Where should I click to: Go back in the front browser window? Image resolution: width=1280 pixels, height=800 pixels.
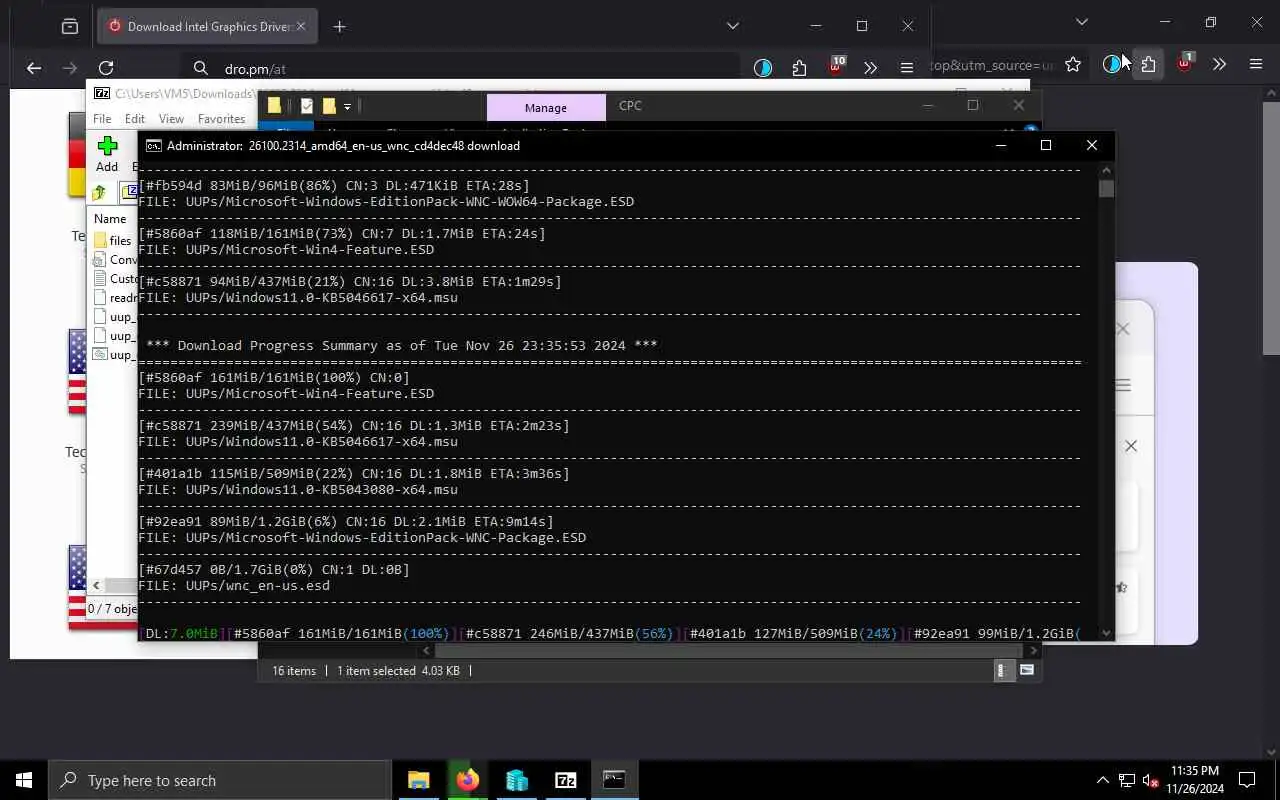[x=34, y=68]
